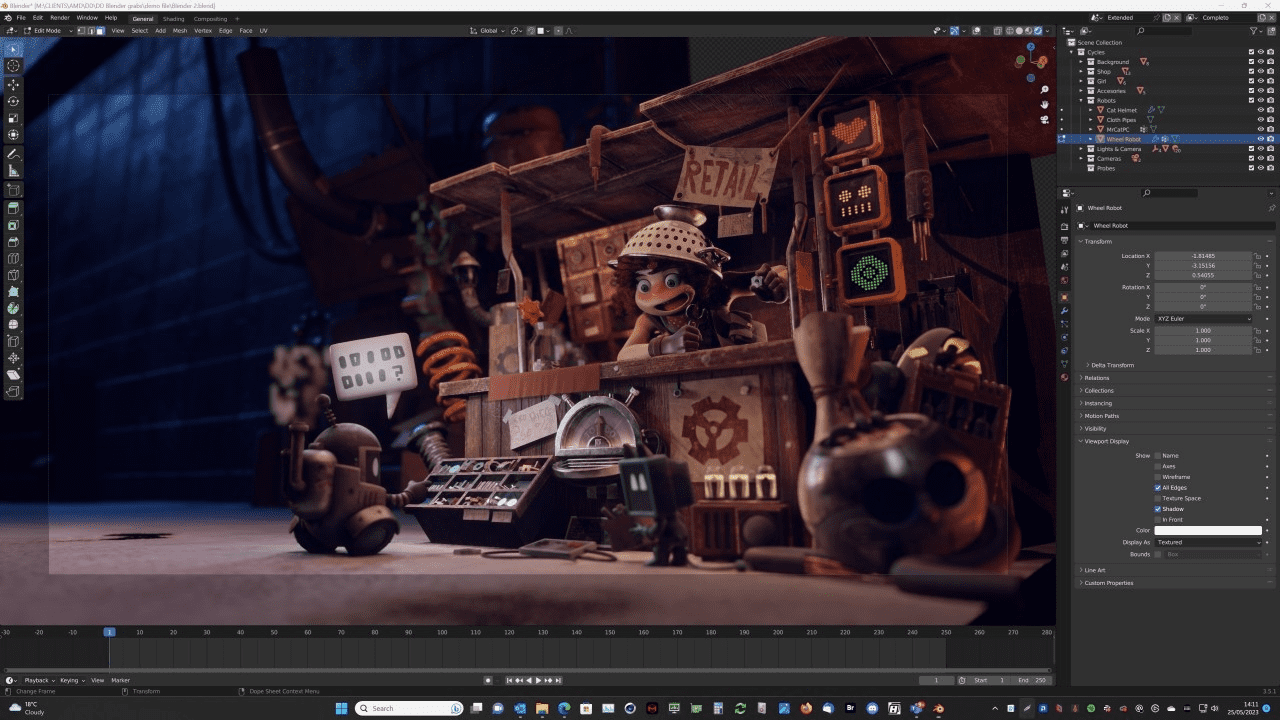The height and width of the screenshot is (720, 1280).
Task: Expand the Delta Transform section
Action: click(1115, 365)
